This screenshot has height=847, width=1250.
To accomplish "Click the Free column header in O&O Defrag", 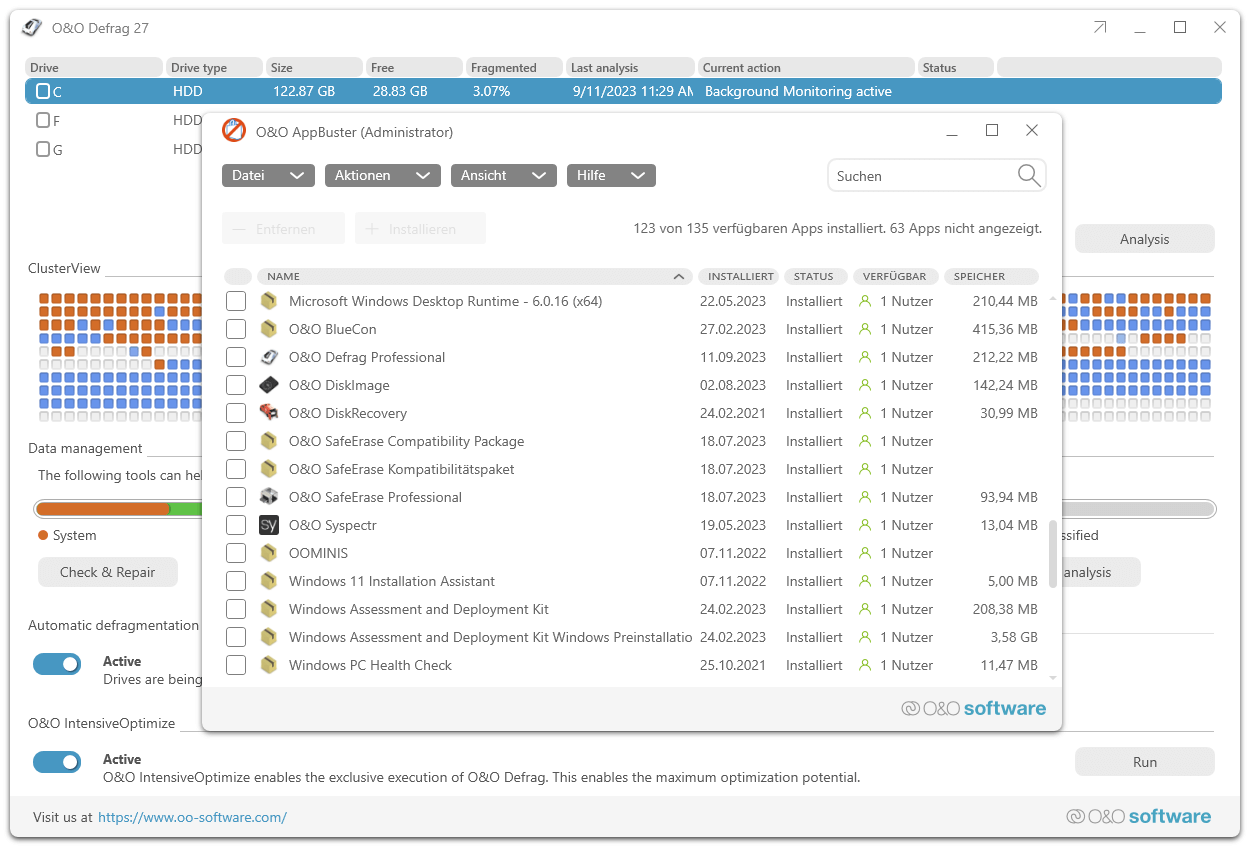I will pyautogui.click(x=414, y=67).
